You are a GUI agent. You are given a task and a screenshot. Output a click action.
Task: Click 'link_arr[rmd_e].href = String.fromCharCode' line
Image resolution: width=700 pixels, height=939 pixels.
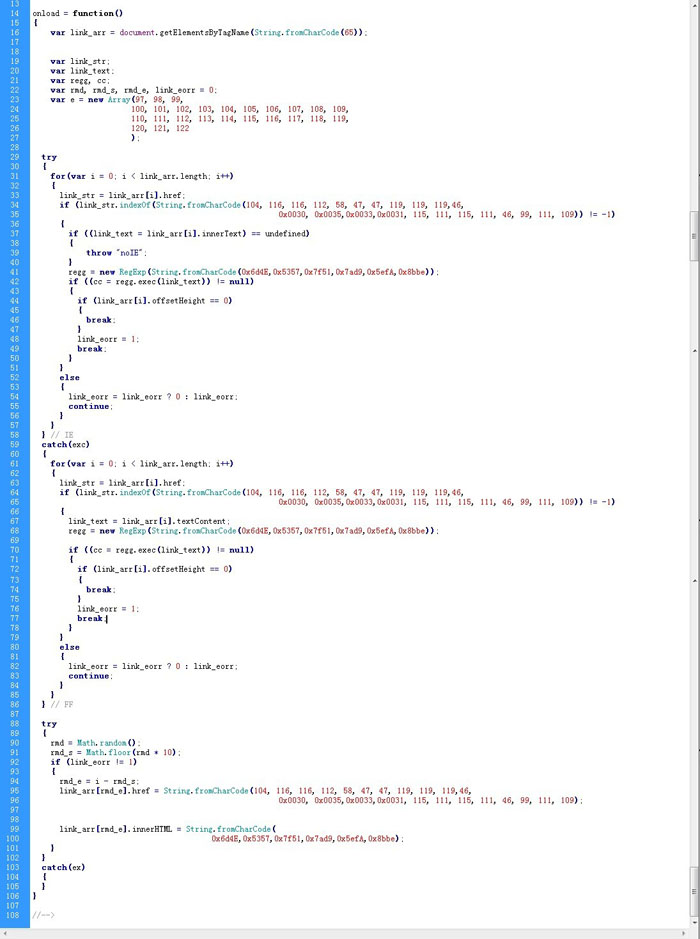[x=265, y=790]
